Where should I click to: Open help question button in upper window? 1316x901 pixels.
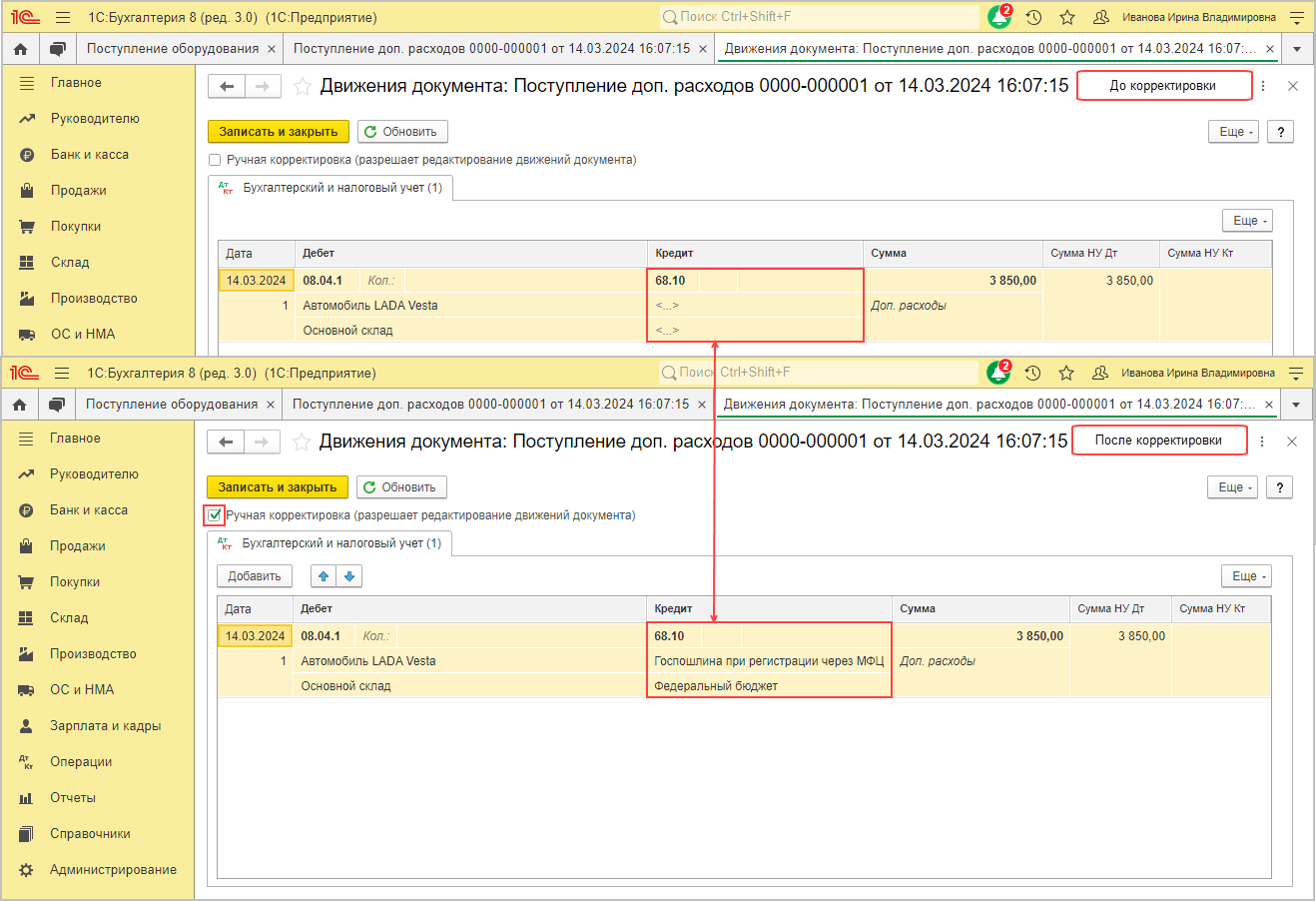(x=1280, y=132)
